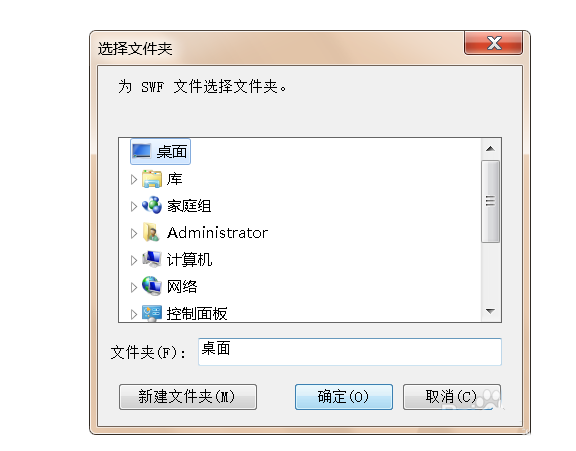Cancel with the 取消(C) button
This screenshot has width=576, height=451.
coord(451,397)
